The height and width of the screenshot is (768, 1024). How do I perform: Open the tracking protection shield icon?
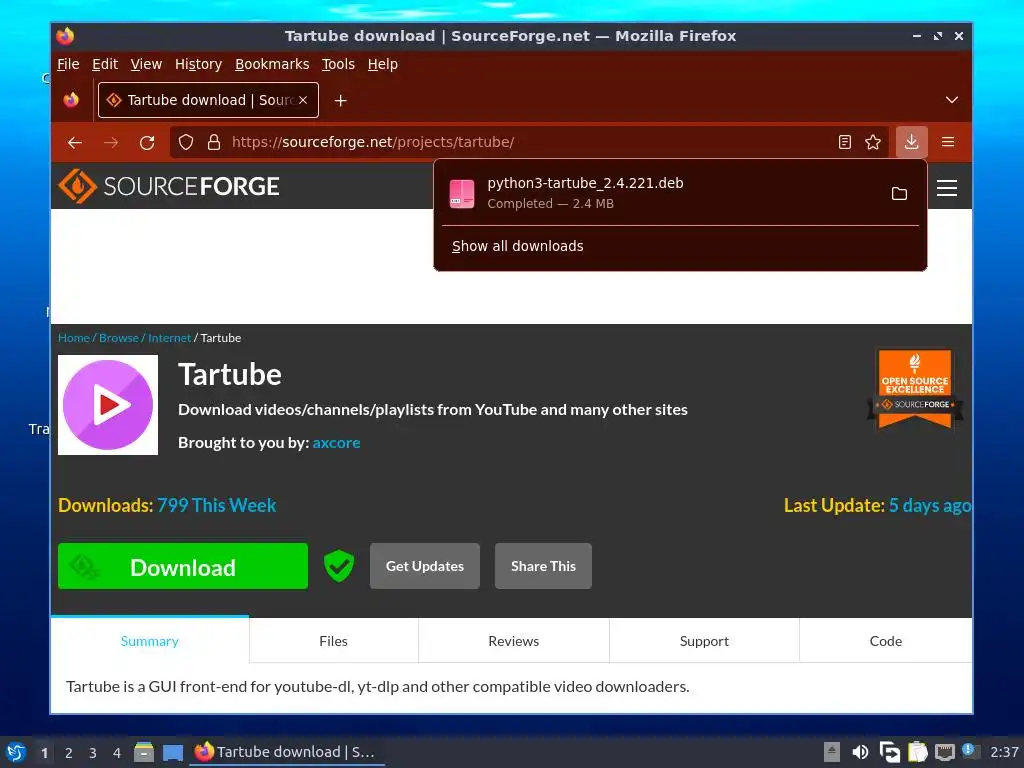click(x=186, y=142)
